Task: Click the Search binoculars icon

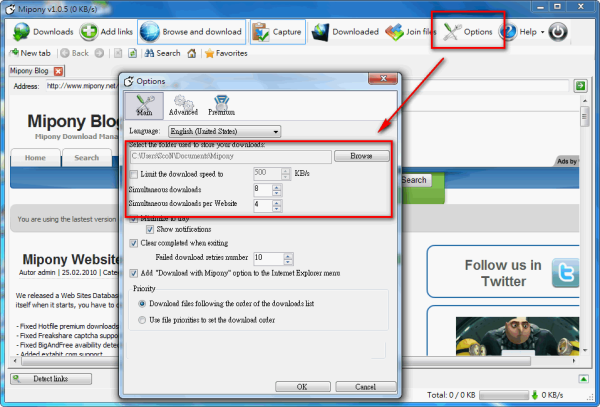Action: point(149,53)
